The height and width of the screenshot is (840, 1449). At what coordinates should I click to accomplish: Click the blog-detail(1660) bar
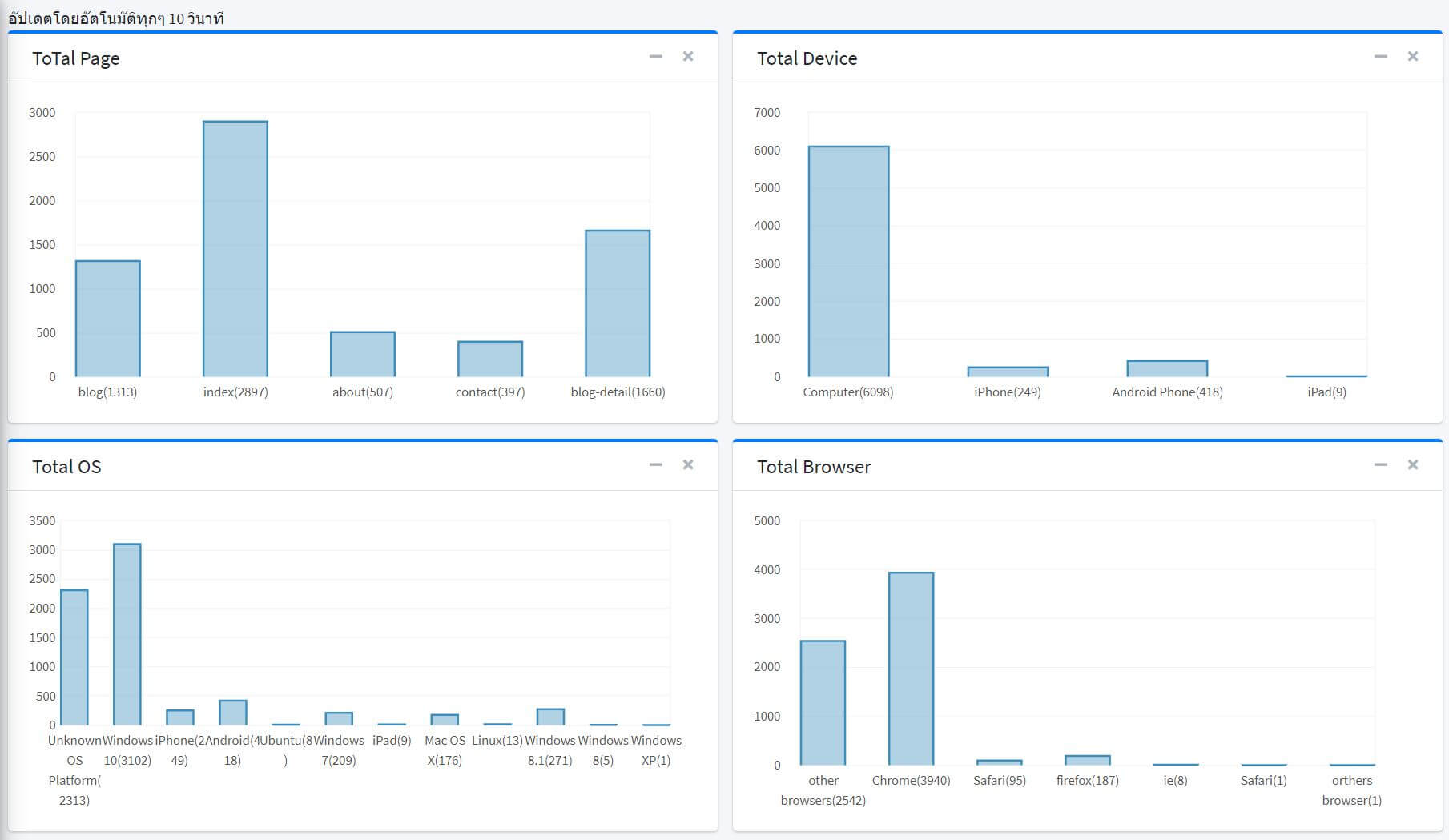617,304
